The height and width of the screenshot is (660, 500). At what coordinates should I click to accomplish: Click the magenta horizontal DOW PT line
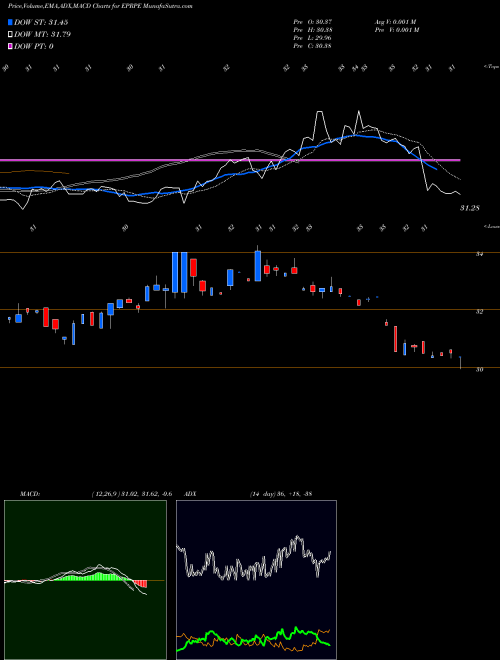[x=230, y=160]
